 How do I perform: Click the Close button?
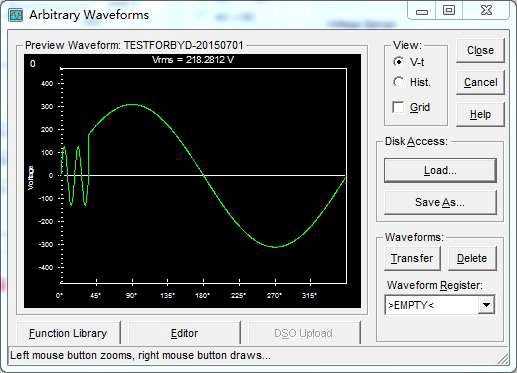480,50
